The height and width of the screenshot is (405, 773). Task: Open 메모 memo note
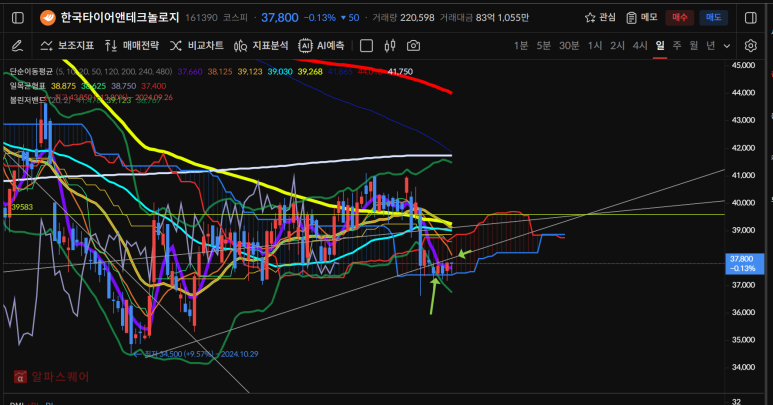pos(642,18)
